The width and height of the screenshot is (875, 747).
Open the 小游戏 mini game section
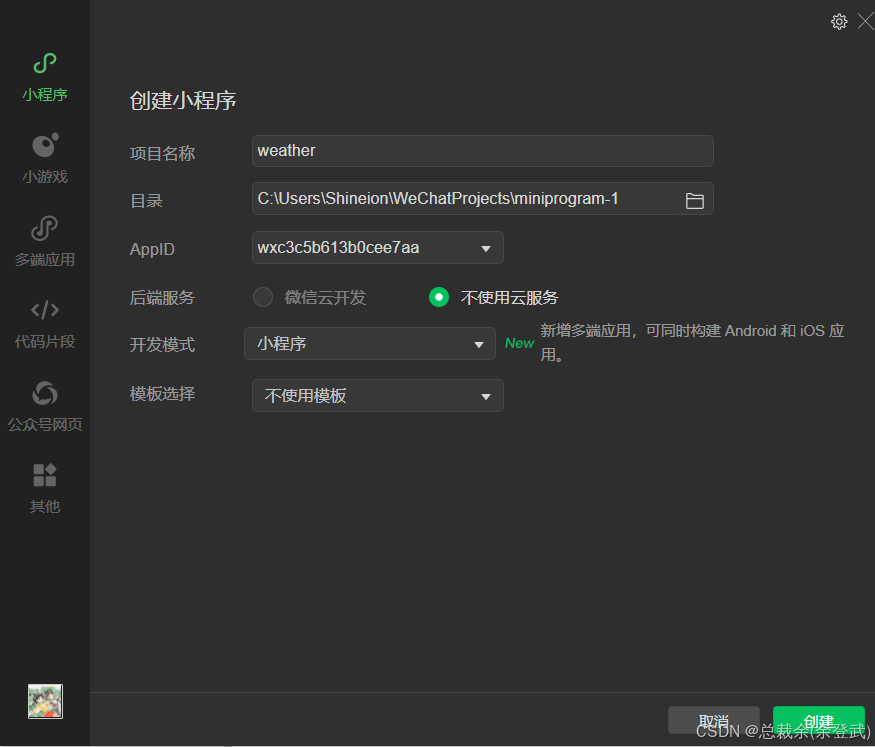[45, 158]
